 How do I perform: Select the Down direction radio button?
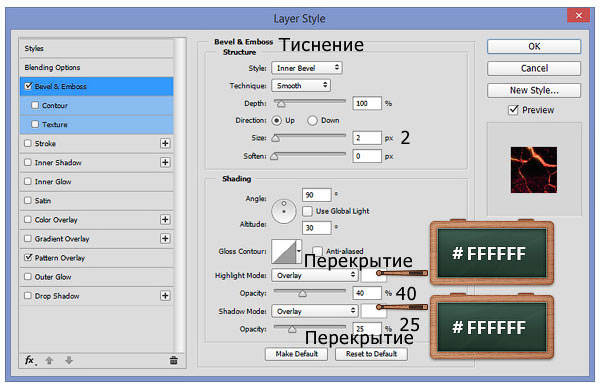tap(312, 121)
